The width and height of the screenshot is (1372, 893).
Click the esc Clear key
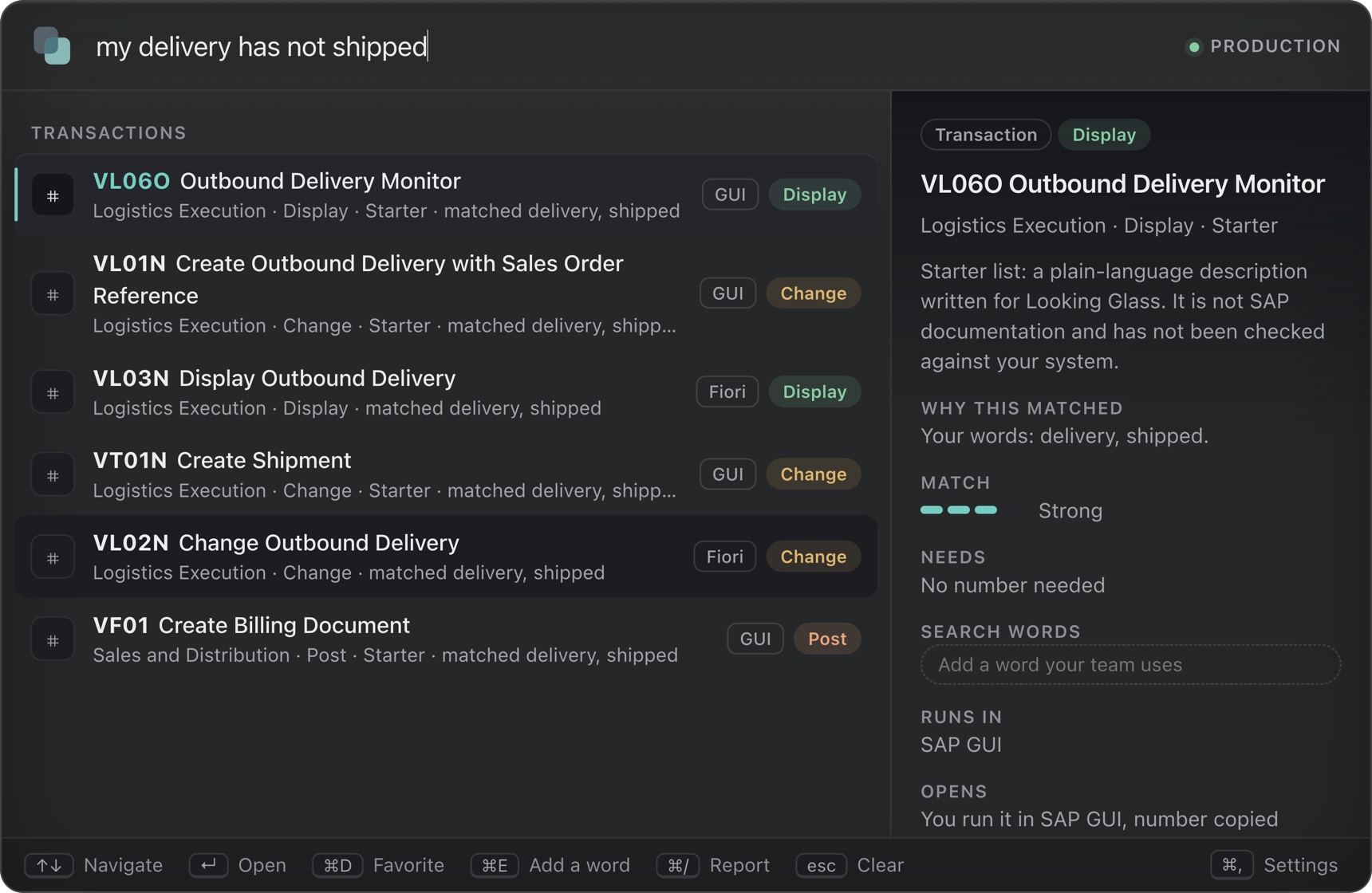821,865
